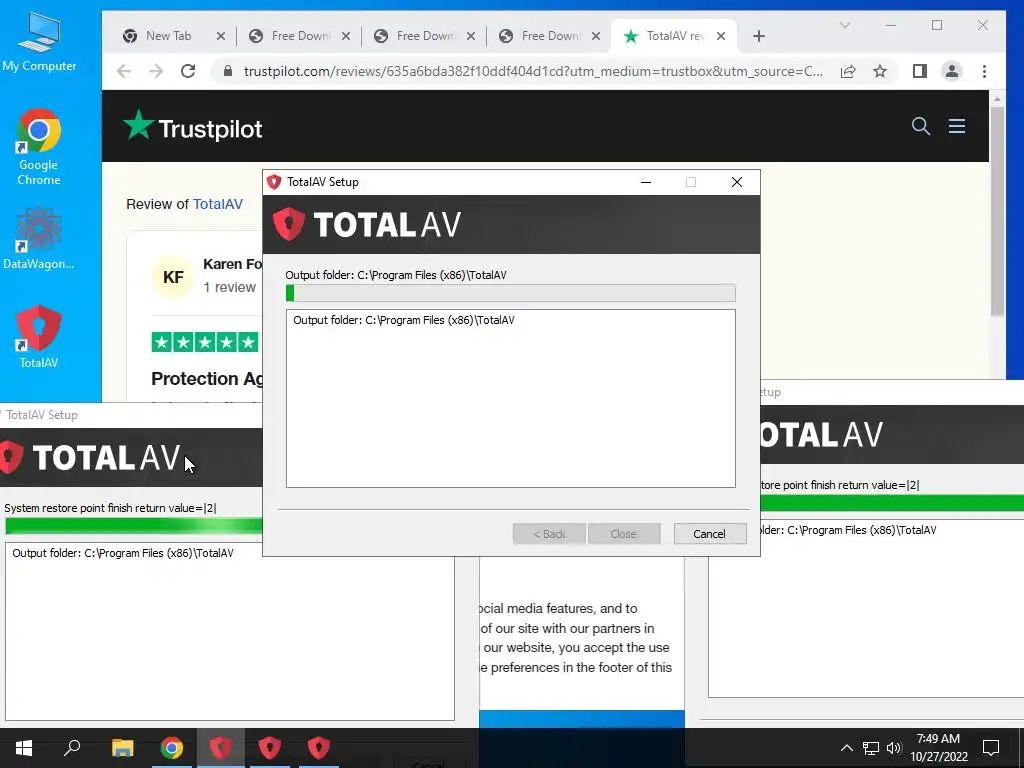
Task: Share this page from address bar
Action: [x=848, y=71]
